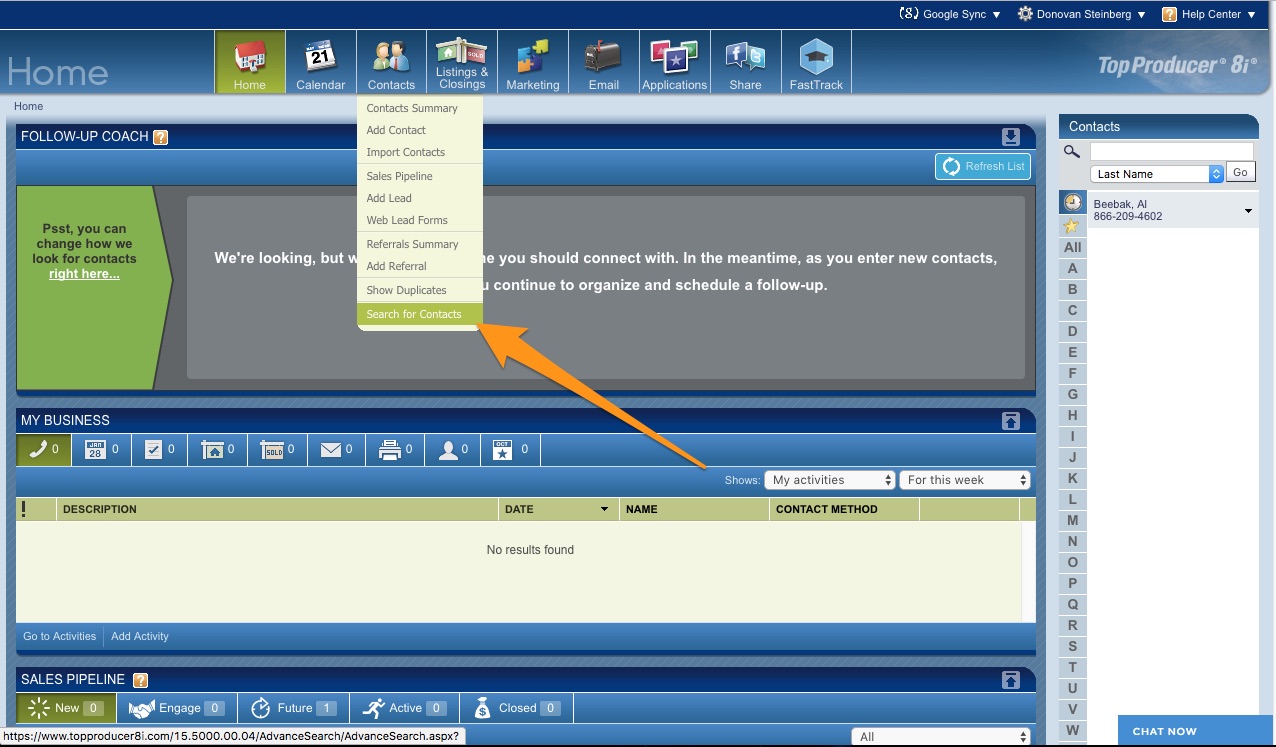
Task: Open the Email mailbox icon
Action: pyautogui.click(x=604, y=62)
